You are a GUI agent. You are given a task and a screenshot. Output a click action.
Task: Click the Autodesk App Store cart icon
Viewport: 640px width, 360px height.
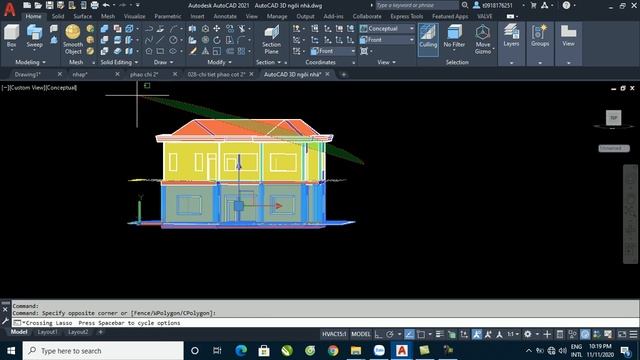[533, 5]
